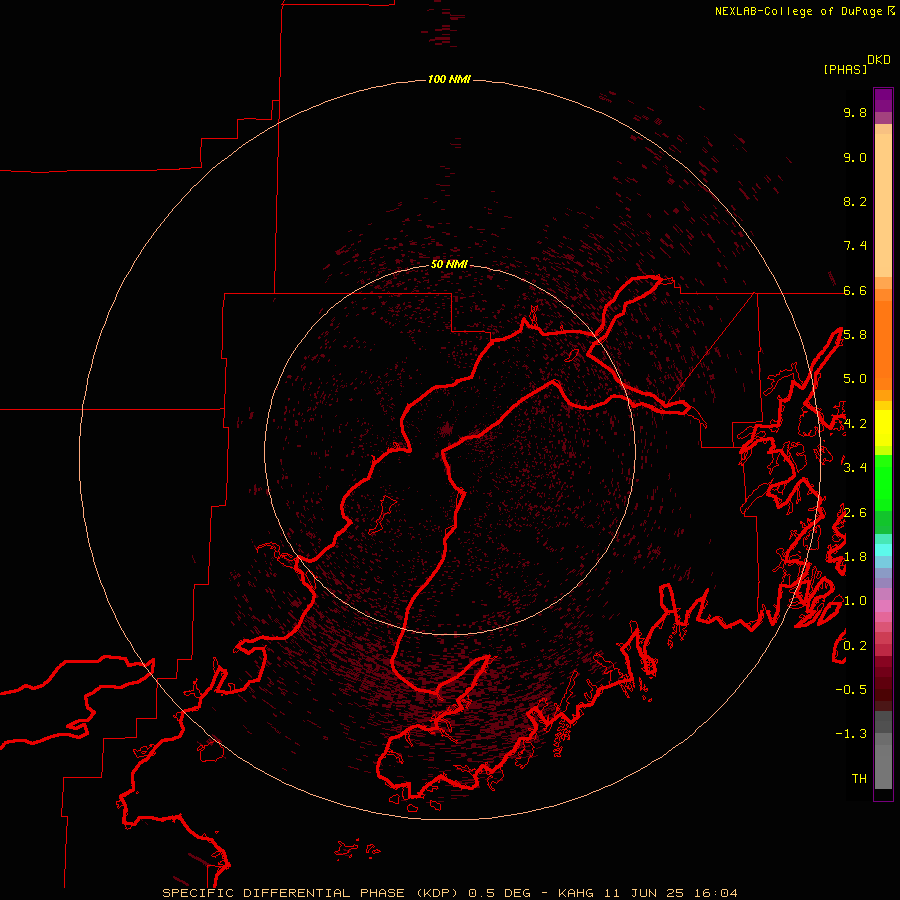The width and height of the screenshot is (900, 900).
Task: Click the DKD label above the color scale
Action: (x=879, y=60)
